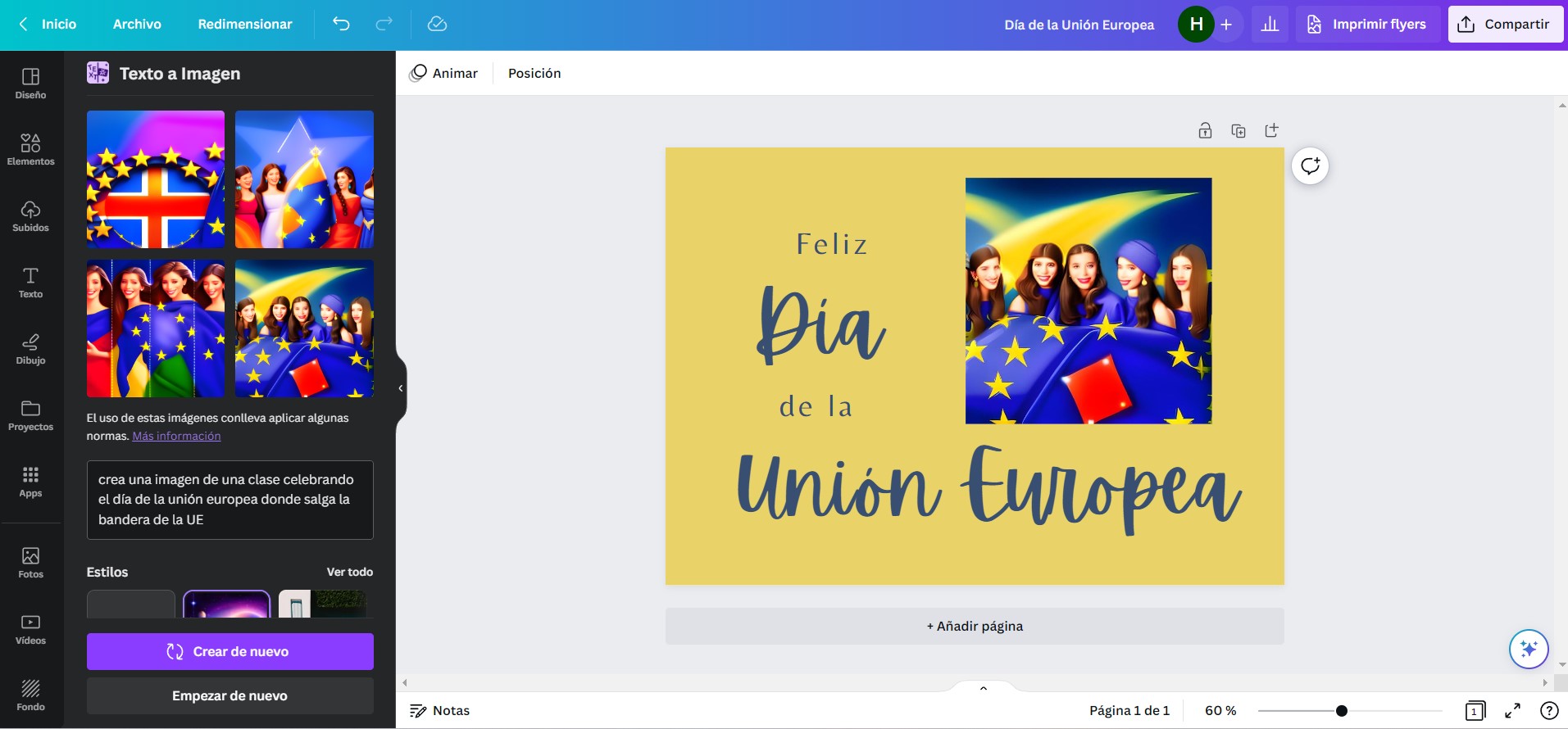Click the redo arrow icon

click(x=384, y=24)
